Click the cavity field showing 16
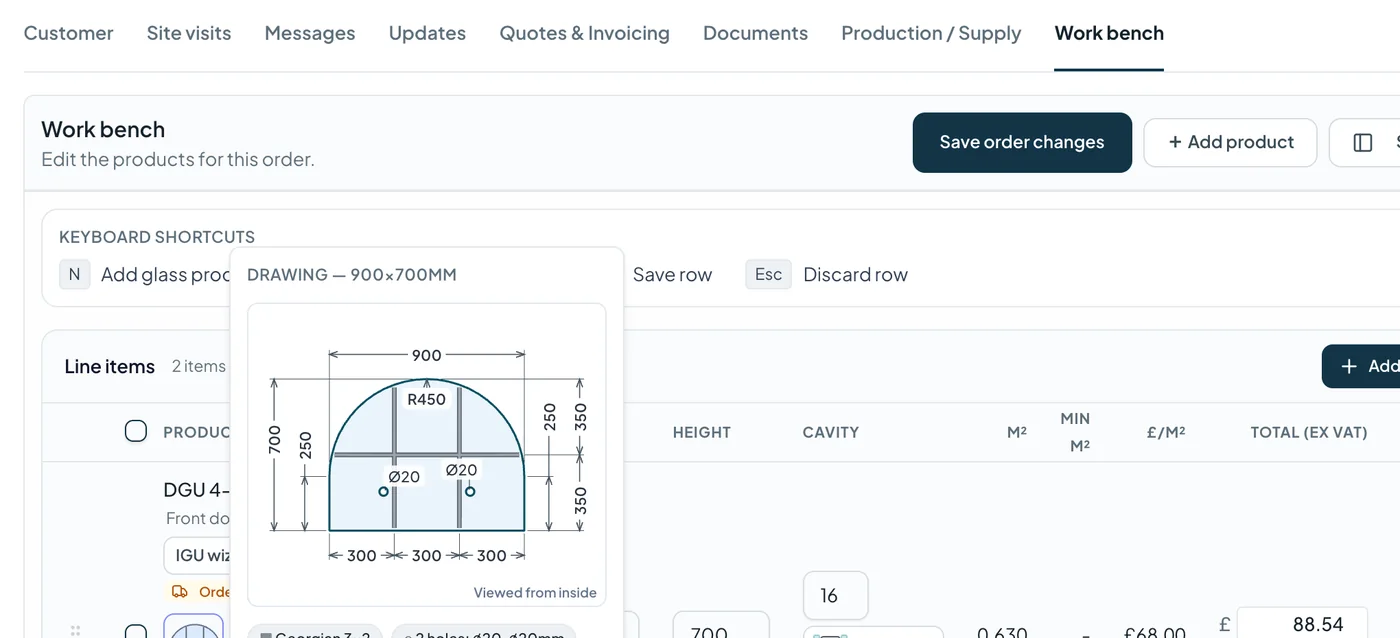The image size is (1400, 638). (836, 596)
